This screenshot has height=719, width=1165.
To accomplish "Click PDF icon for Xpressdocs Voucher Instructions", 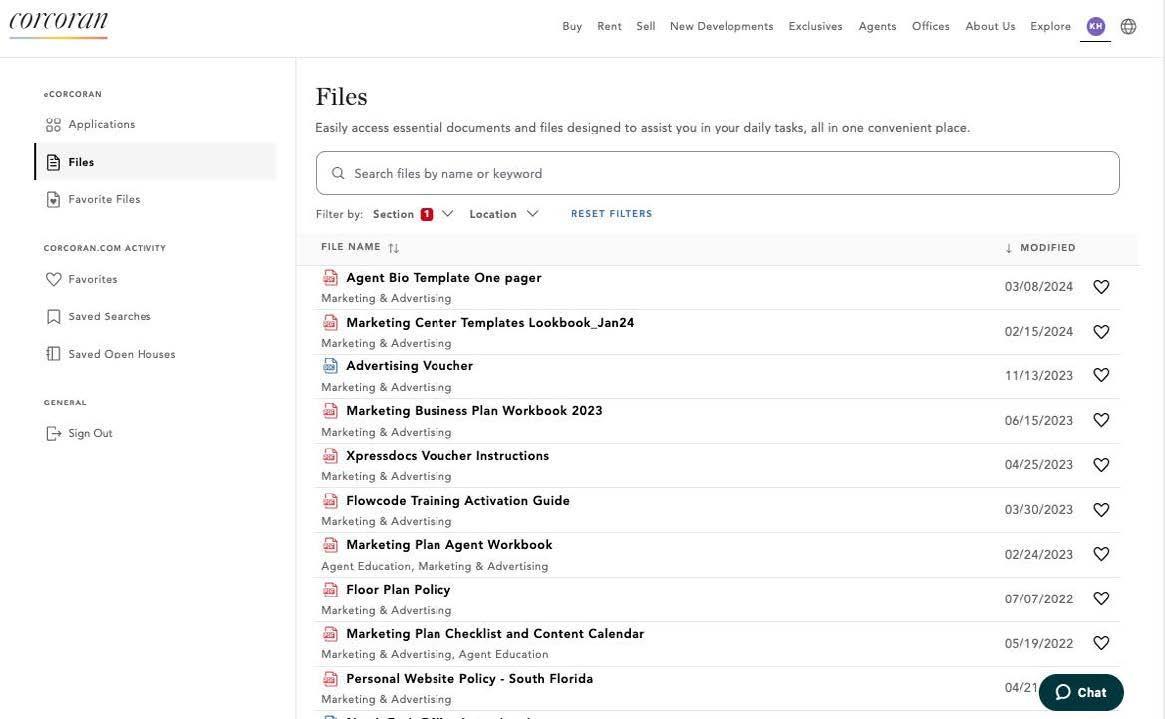I will [330, 455].
